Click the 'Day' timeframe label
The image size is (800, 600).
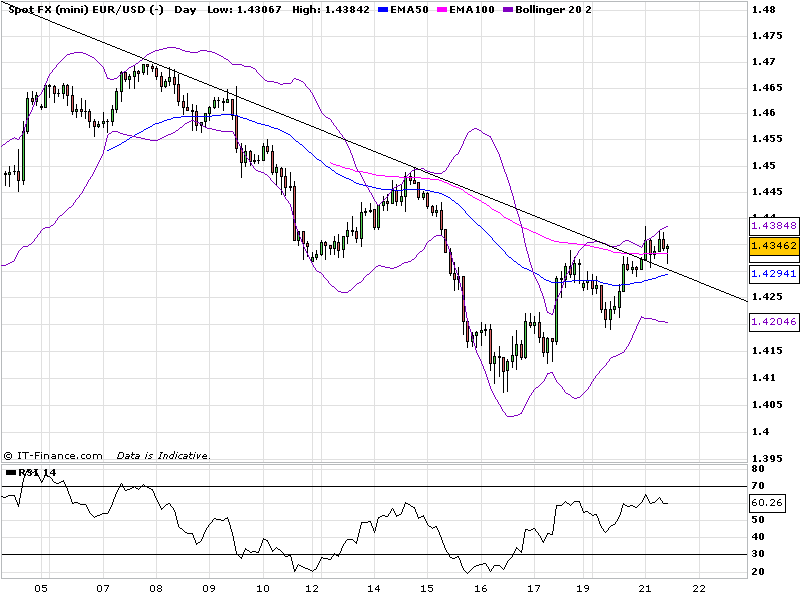coord(185,10)
